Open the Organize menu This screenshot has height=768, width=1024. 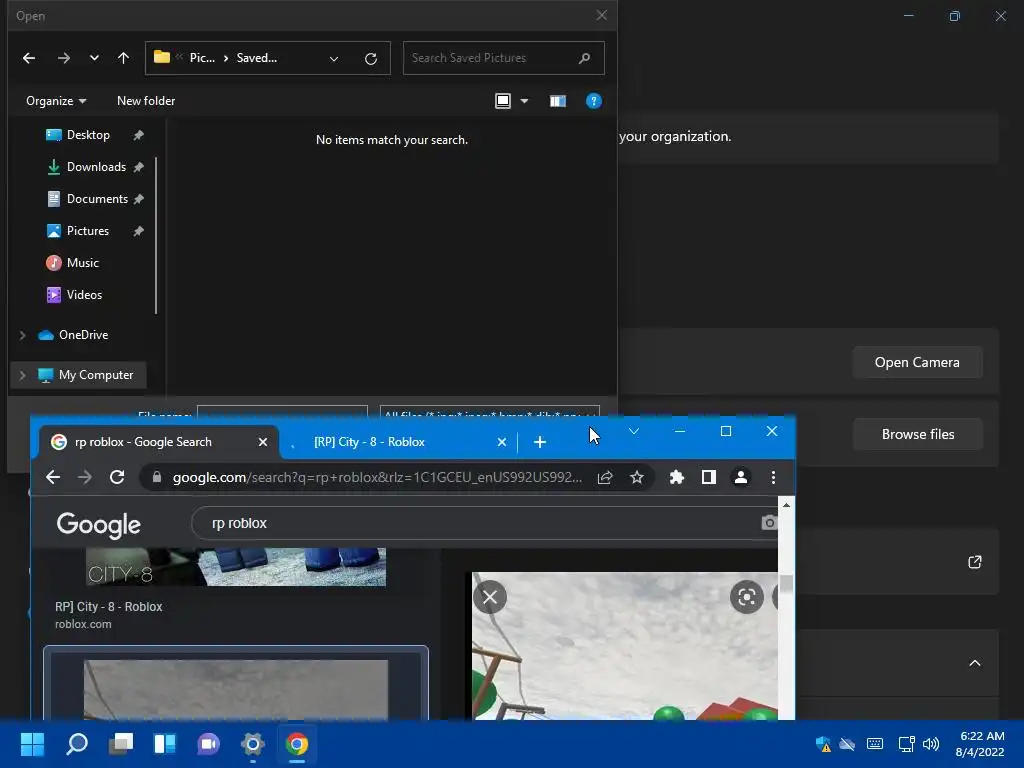click(56, 101)
